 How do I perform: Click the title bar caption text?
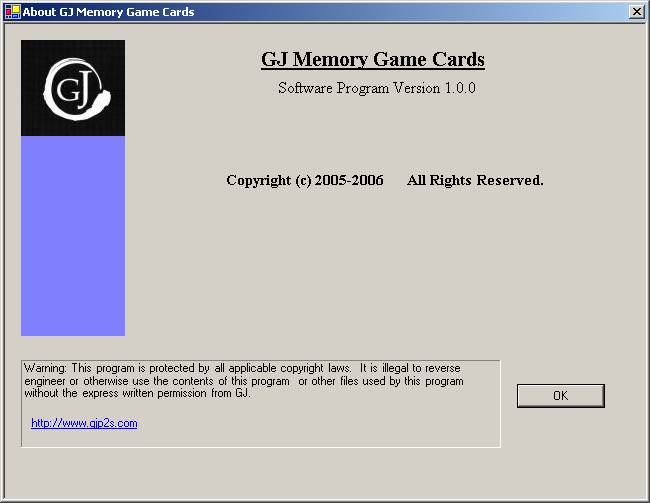click(108, 12)
